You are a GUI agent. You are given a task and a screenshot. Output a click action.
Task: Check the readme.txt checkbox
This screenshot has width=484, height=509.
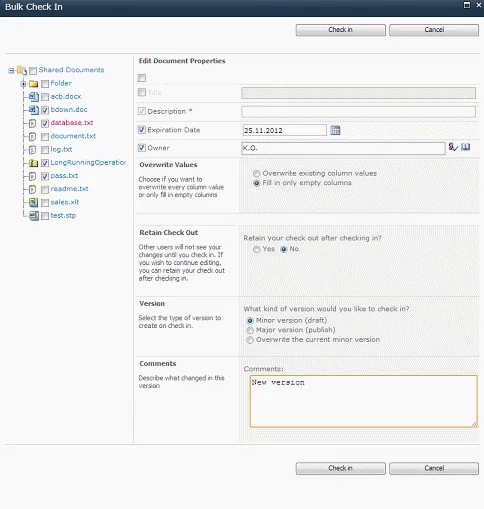[x=45, y=189]
